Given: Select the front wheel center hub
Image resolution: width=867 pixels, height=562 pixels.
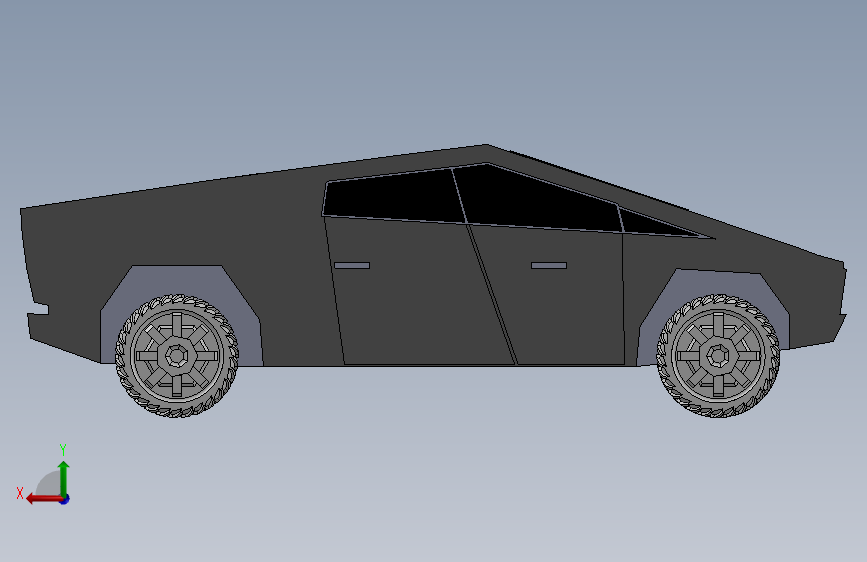Looking at the screenshot, I should (x=718, y=356).
